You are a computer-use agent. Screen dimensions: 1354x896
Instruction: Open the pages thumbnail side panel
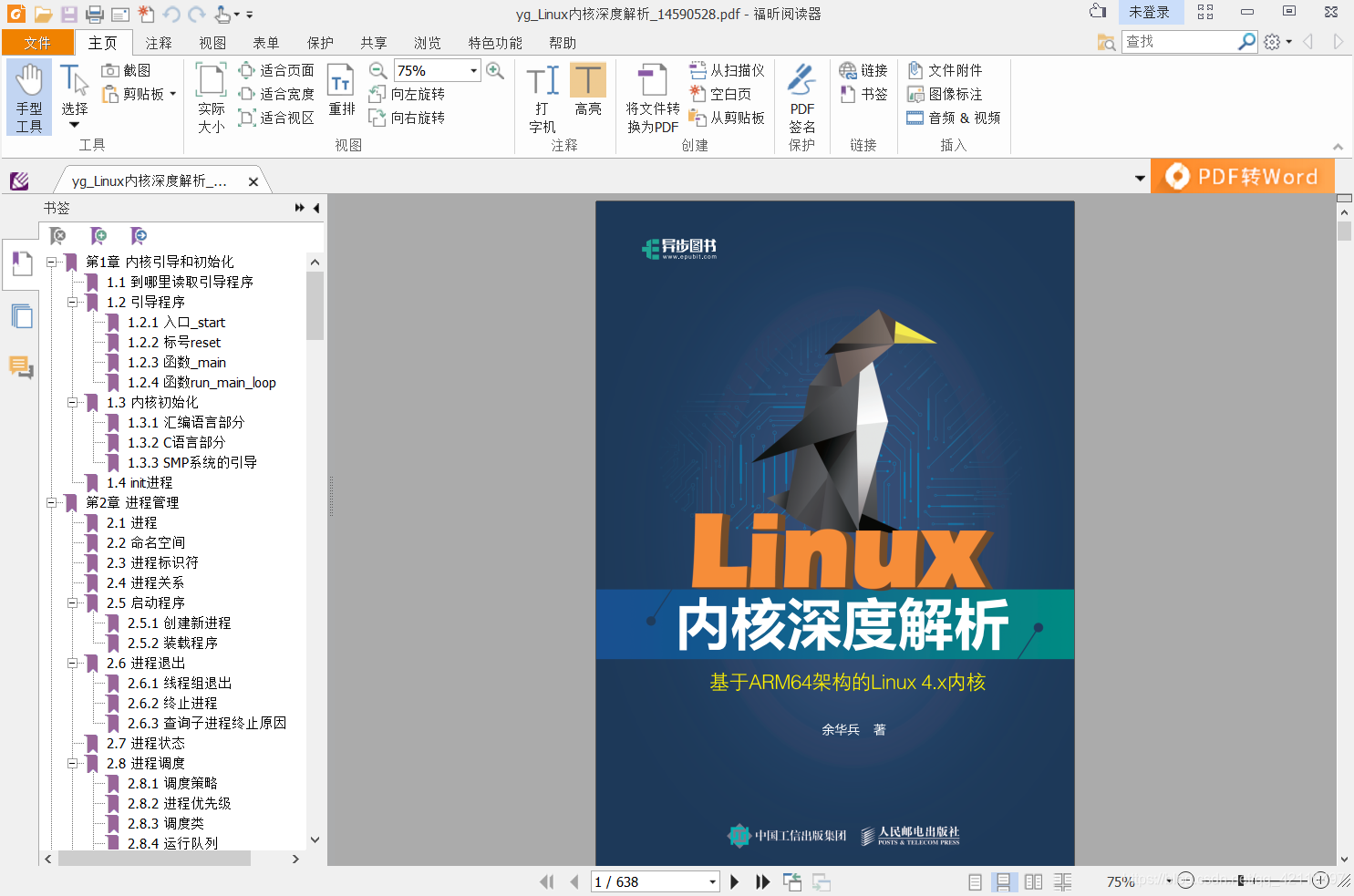pos(21,316)
